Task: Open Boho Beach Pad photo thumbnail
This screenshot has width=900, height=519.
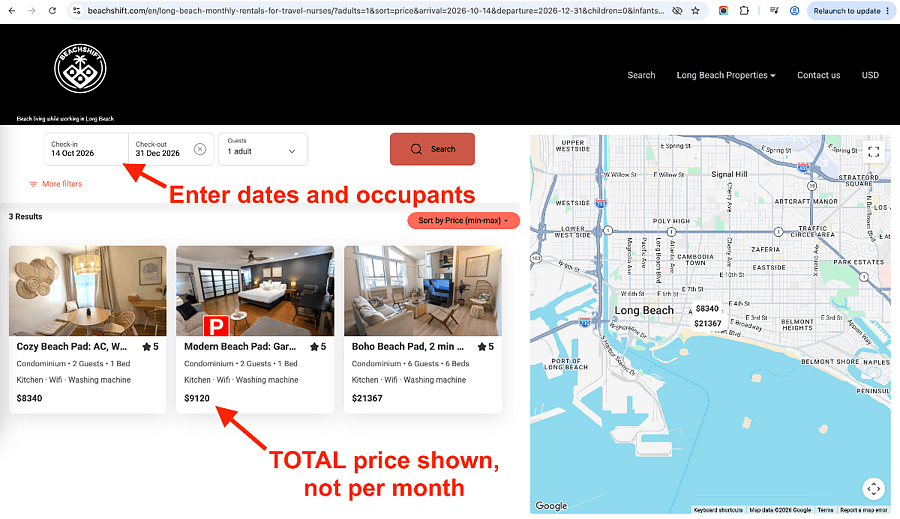Action: (423, 291)
